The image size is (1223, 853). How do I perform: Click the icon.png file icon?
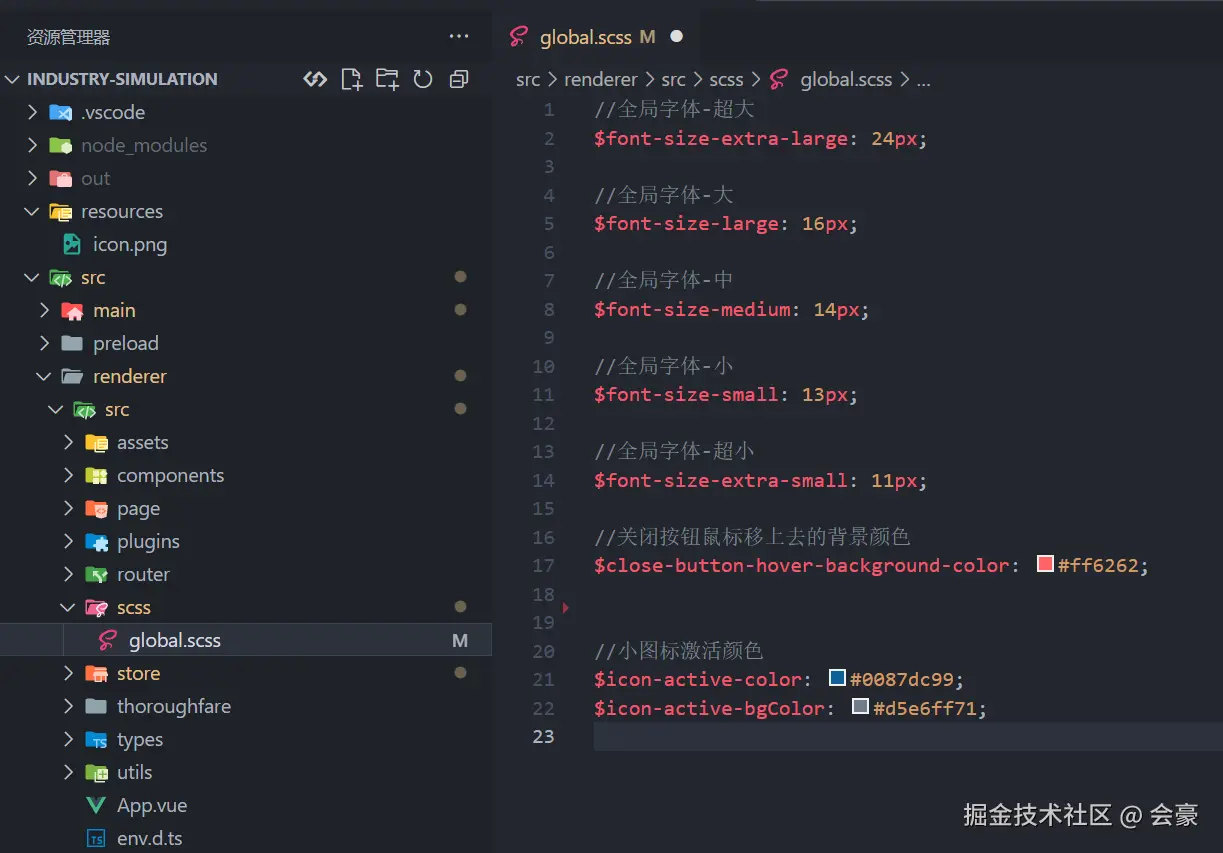[x=72, y=244]
